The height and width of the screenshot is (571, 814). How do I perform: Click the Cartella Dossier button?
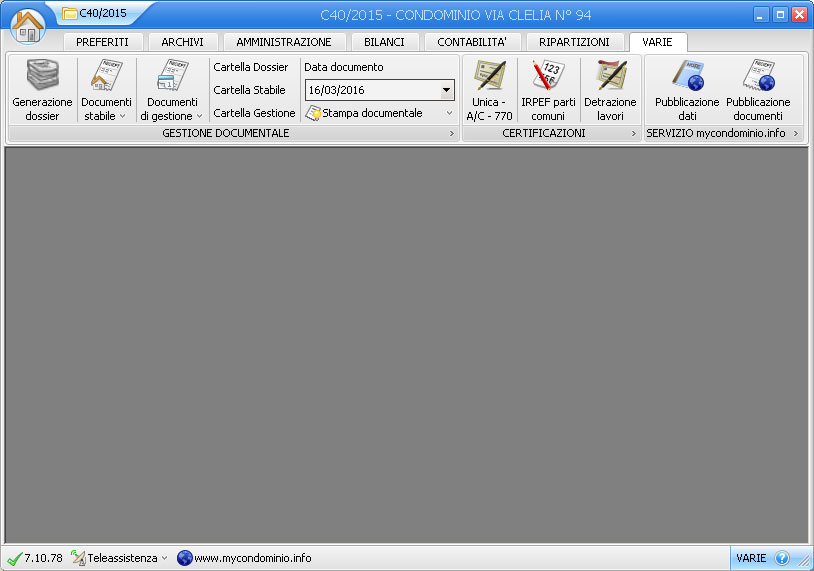click(251, 67)
